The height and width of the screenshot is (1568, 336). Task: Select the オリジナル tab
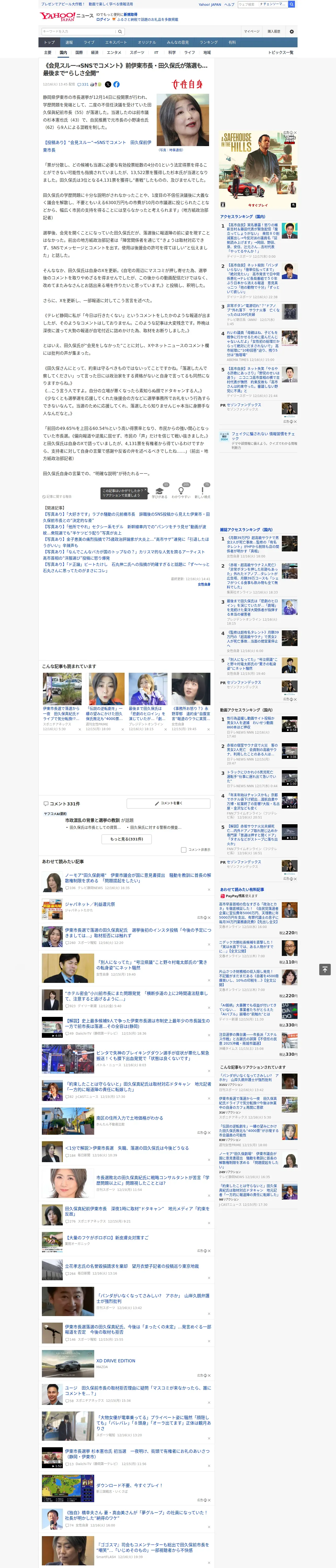point(147,43)
